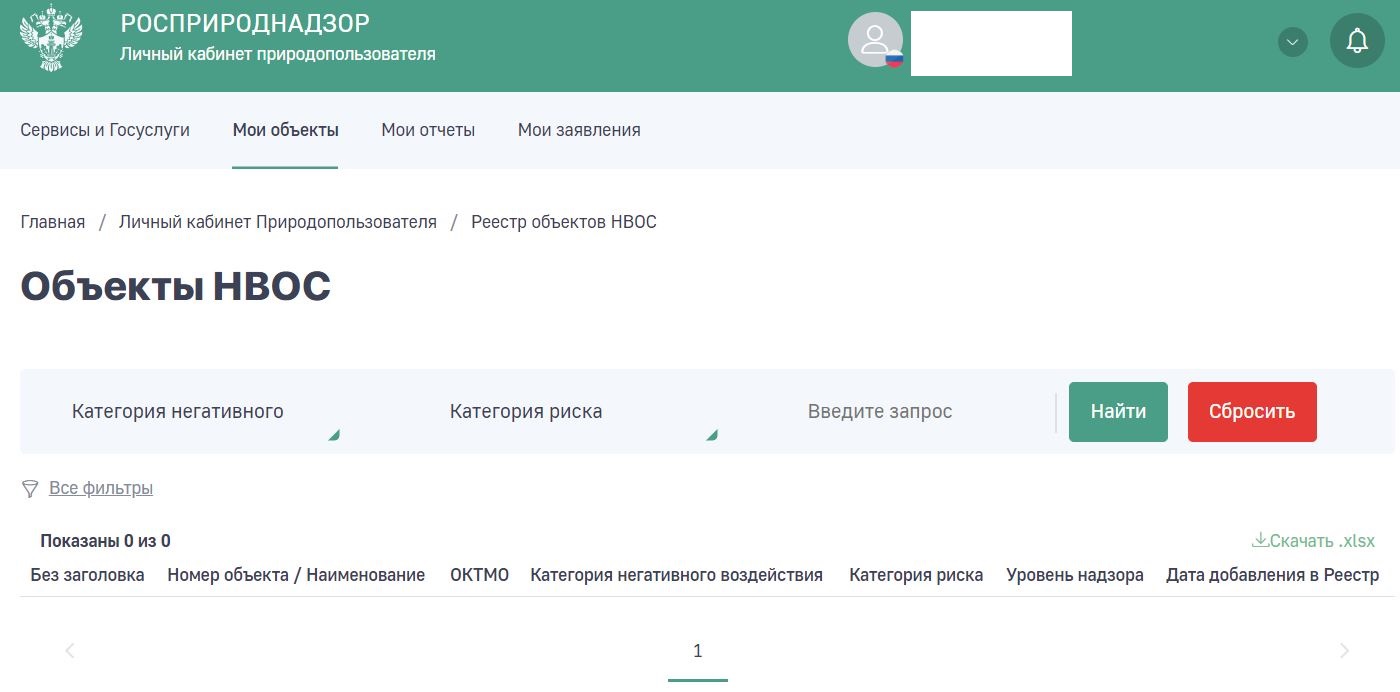Click the user profile avatar icon

[875, 40]
